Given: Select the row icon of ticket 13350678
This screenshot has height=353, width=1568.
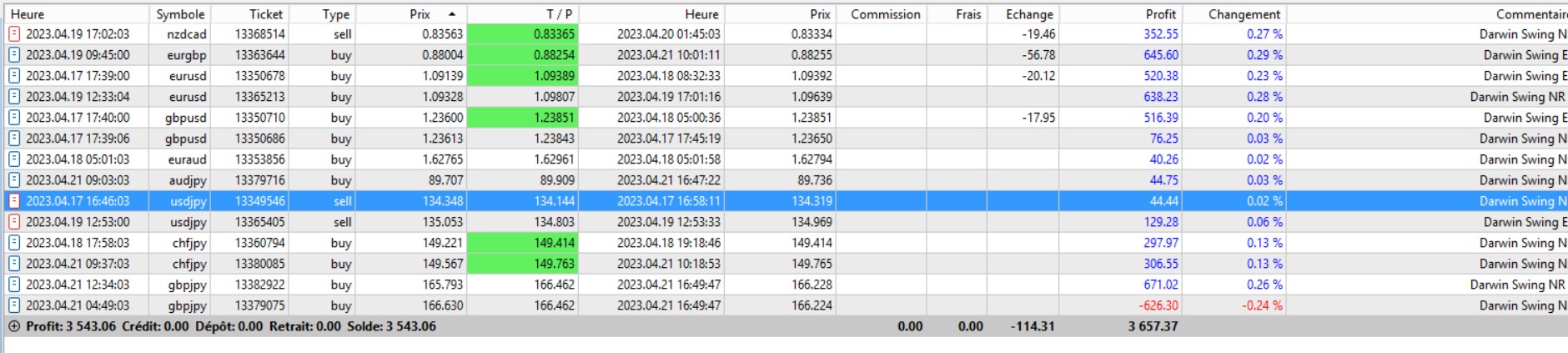Looking at the screenshot, I should [14, 76].
